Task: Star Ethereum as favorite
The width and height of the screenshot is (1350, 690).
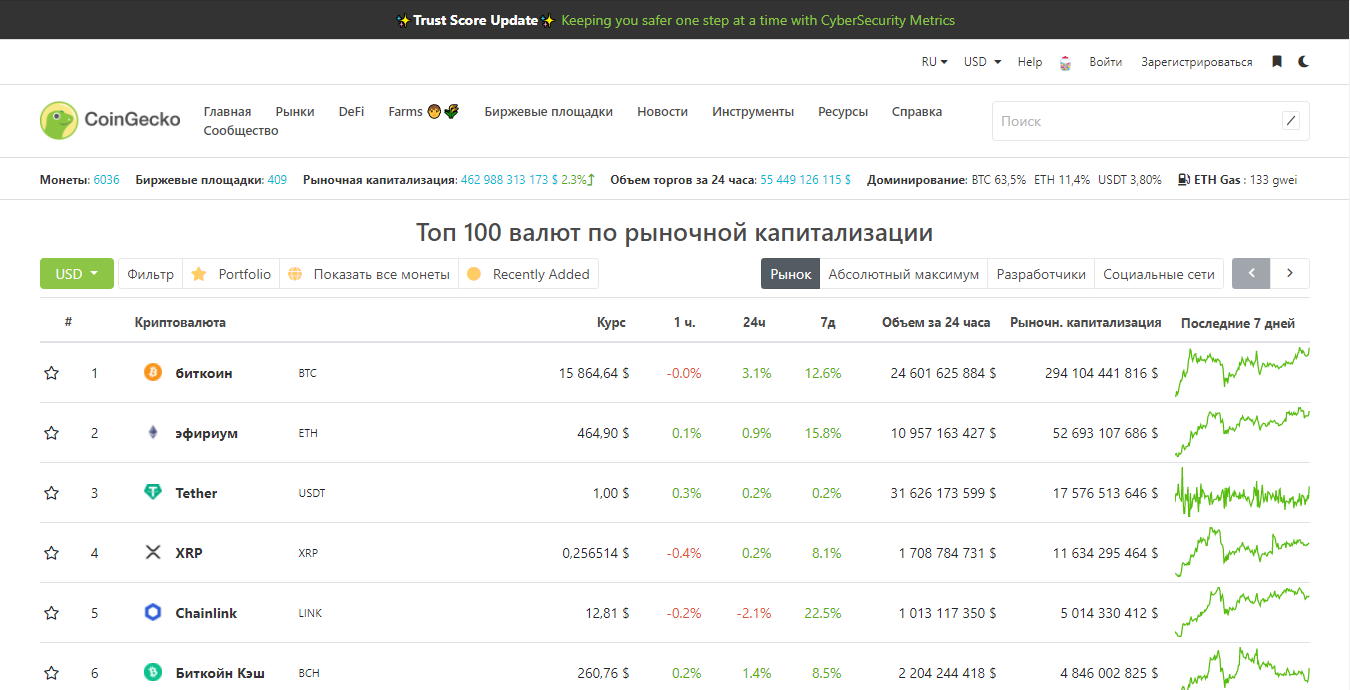Action: pyautogui.click(x=52, y=433)
